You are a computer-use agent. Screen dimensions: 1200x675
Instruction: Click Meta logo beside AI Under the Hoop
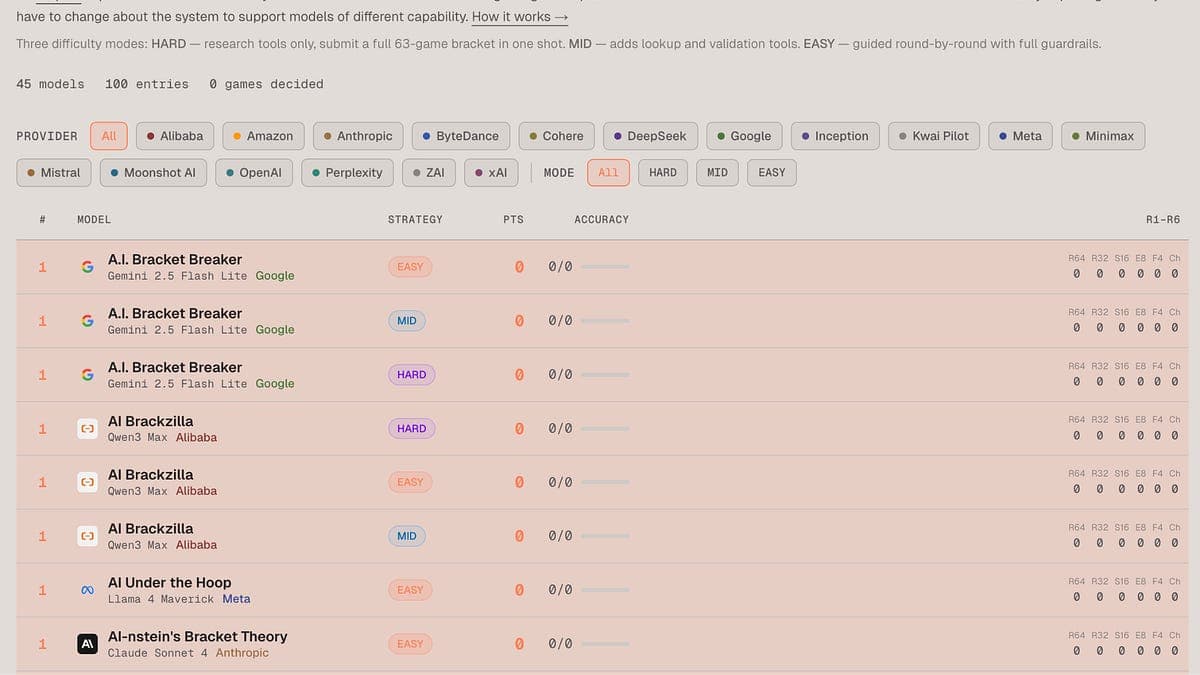coord(88,591)
